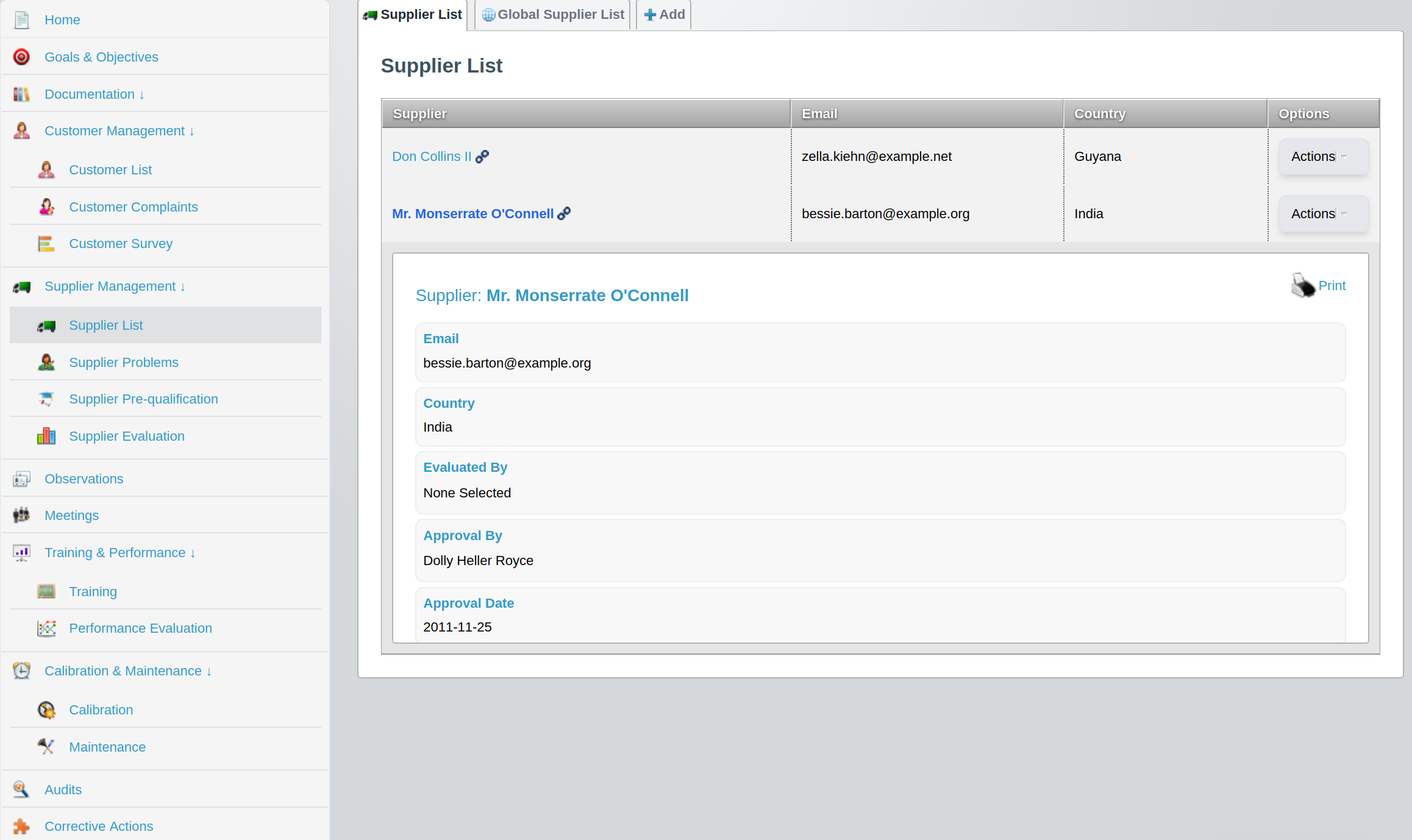Click the Supplier Pre-qualification icon
The height and width of the screenshot is (840, 1412).
(46, 399)
